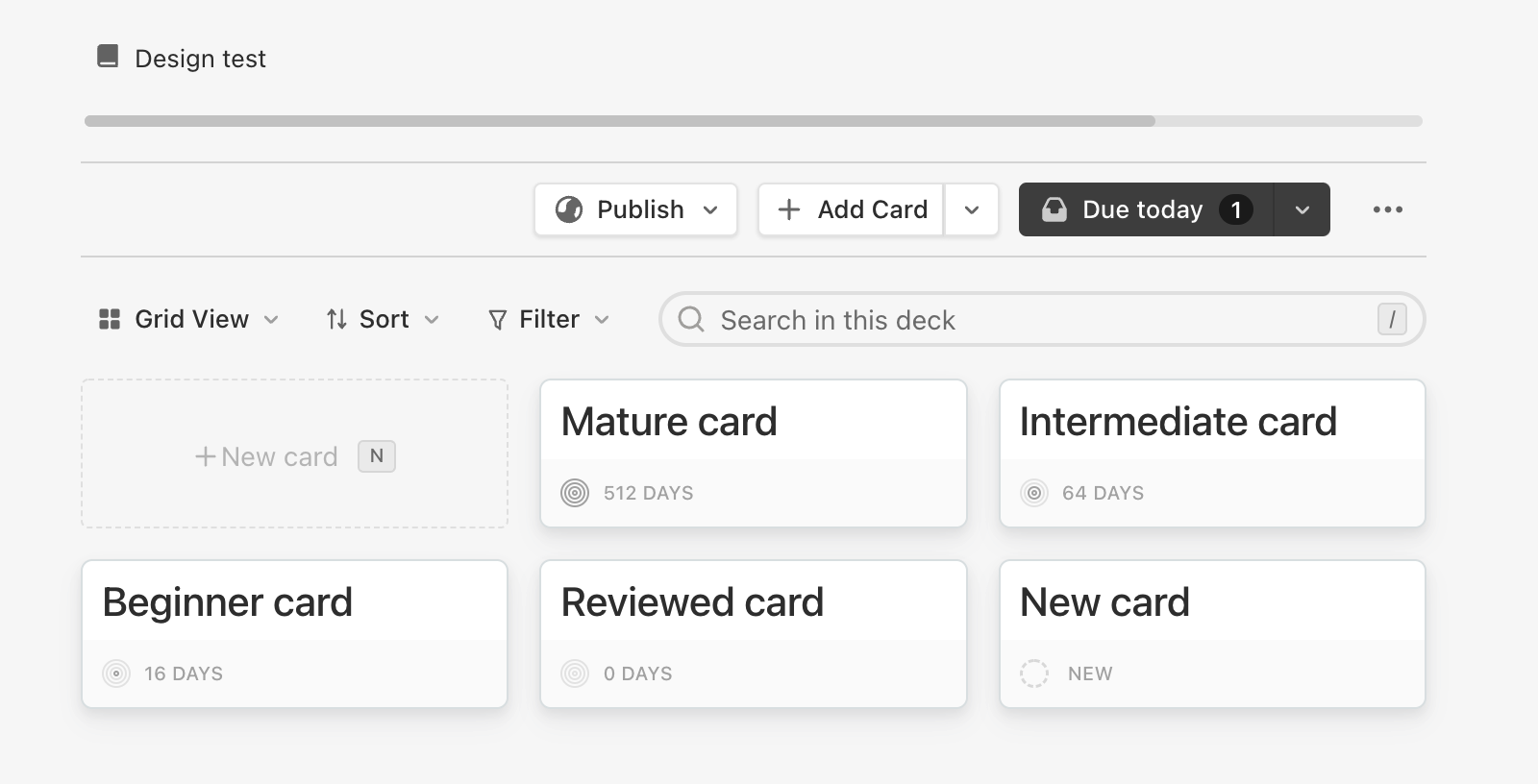Open the Reviewed card
The height and width of the screenshot is (784, 1538).
[x=754, y=634]
